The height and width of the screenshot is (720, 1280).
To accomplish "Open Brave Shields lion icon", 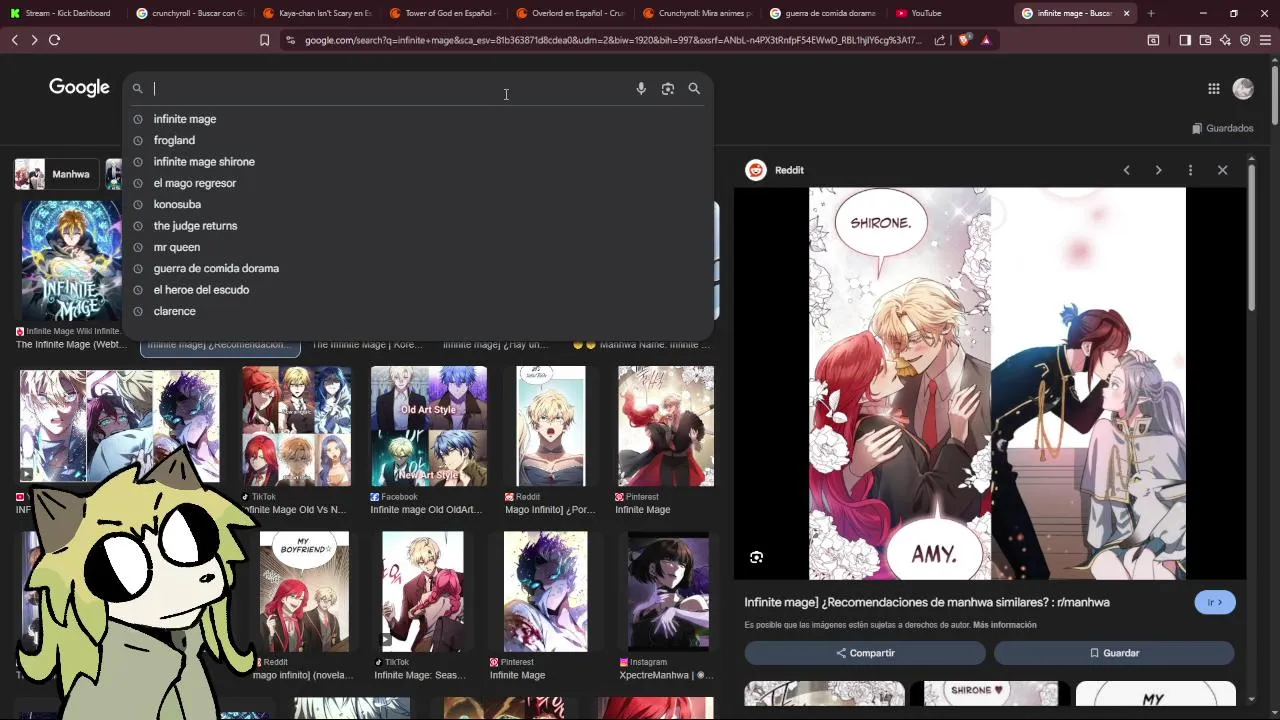I will 964,40.
